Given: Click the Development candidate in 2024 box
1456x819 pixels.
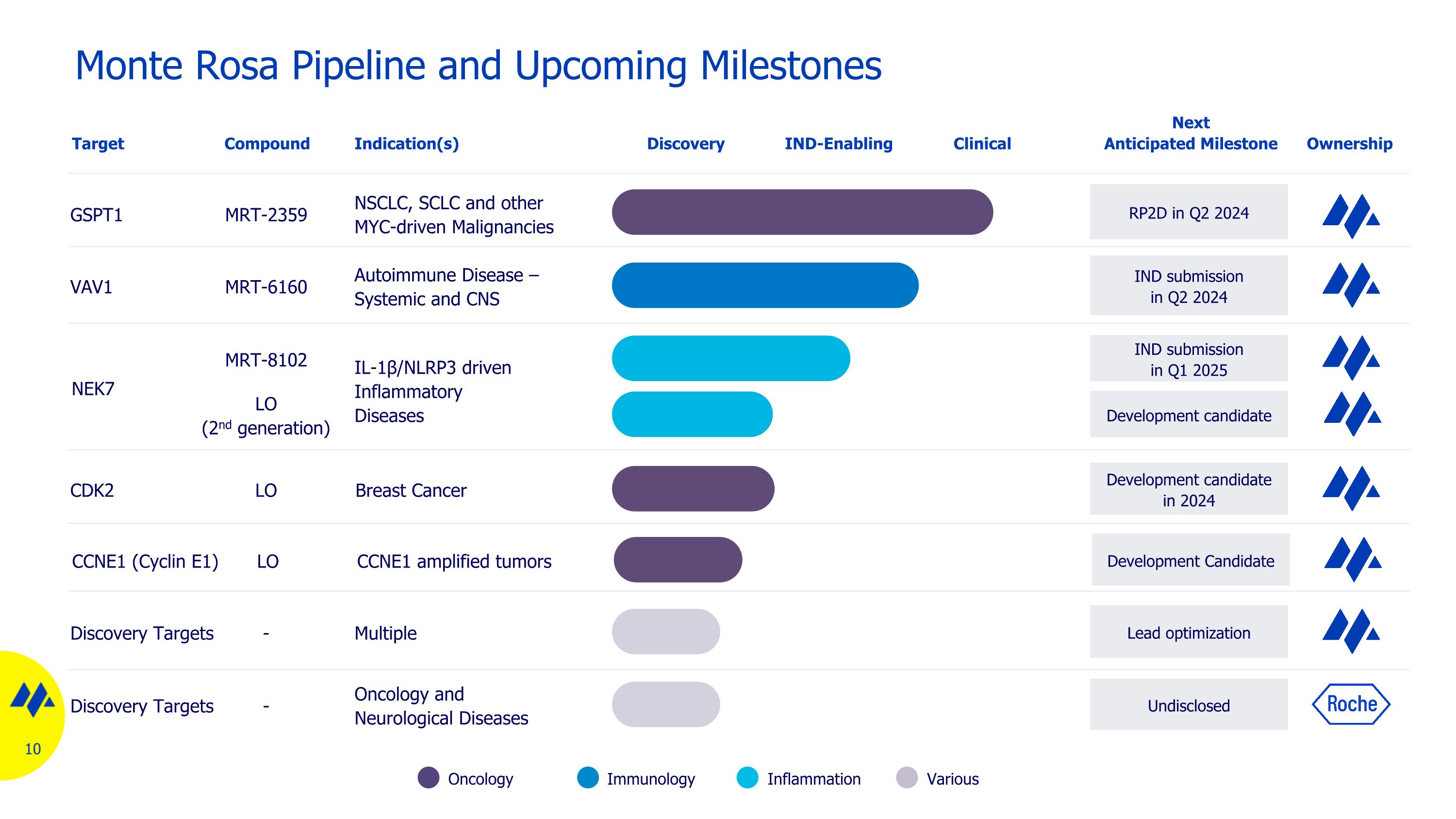Looking at the screenshot, I should point(1188,489).
